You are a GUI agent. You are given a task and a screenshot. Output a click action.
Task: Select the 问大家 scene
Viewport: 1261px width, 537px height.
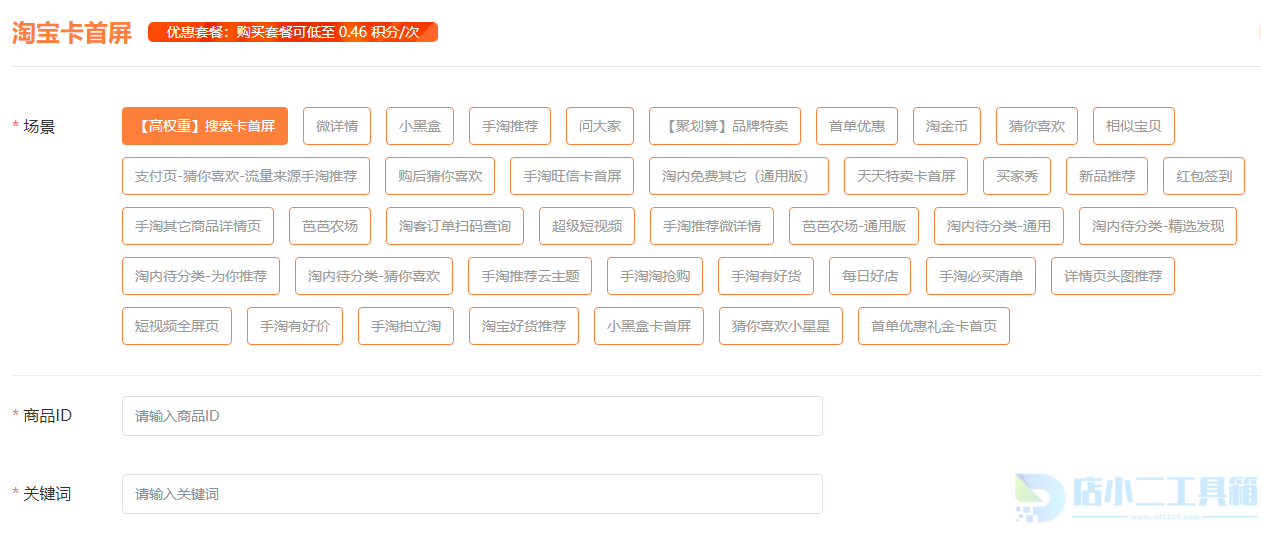pos(600,126)
